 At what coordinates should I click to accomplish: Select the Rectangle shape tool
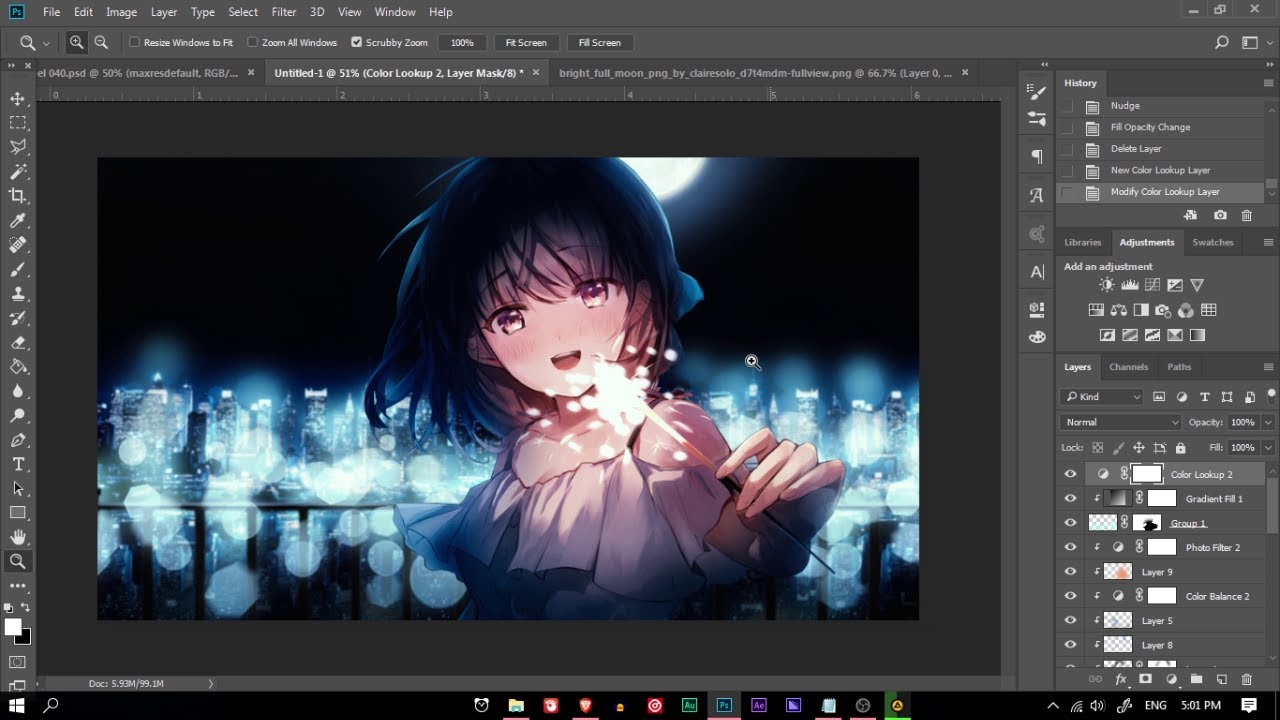coord(18,513)
